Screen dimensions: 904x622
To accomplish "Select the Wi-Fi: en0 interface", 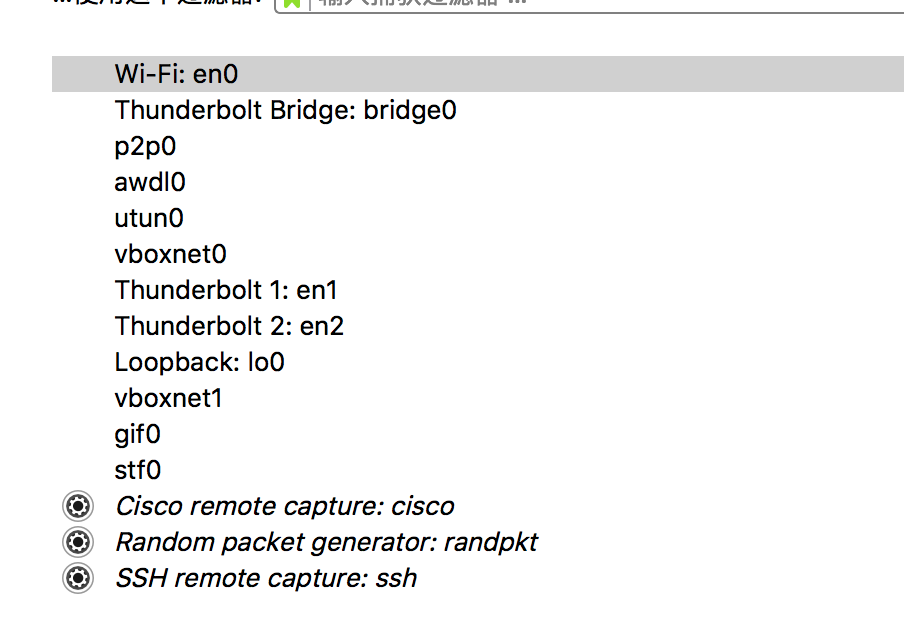I will click(478, 74).
